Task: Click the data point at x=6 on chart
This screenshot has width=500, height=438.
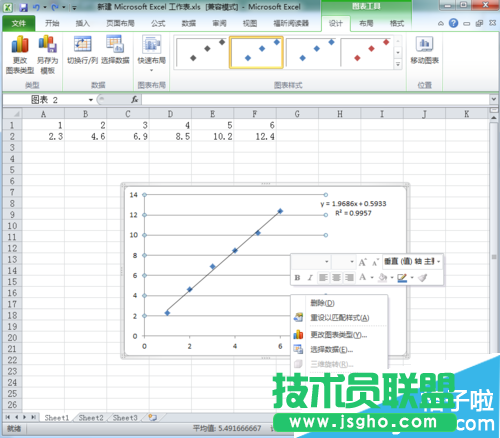Action: click(x=280, y=211)
